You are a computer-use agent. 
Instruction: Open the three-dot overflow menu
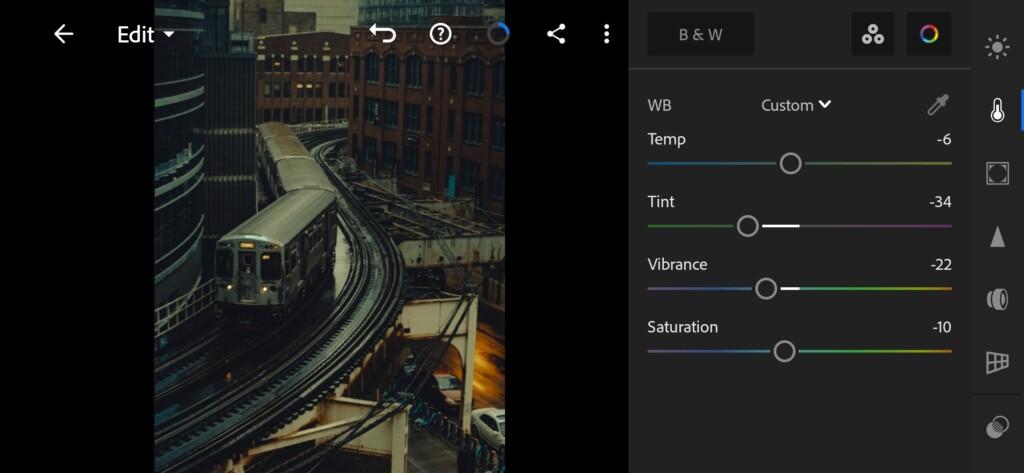pyautogui.click(x=607, y=34)
